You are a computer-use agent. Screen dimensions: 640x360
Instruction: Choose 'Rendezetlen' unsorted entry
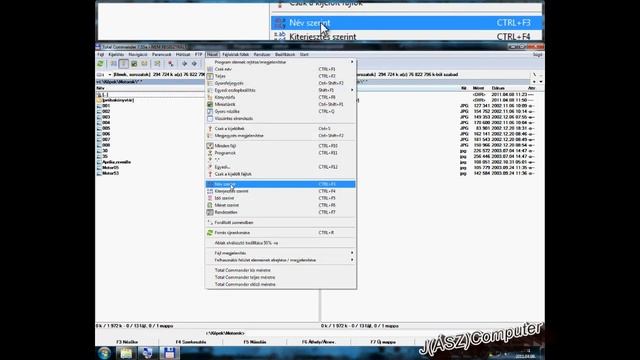click(280, 212)
